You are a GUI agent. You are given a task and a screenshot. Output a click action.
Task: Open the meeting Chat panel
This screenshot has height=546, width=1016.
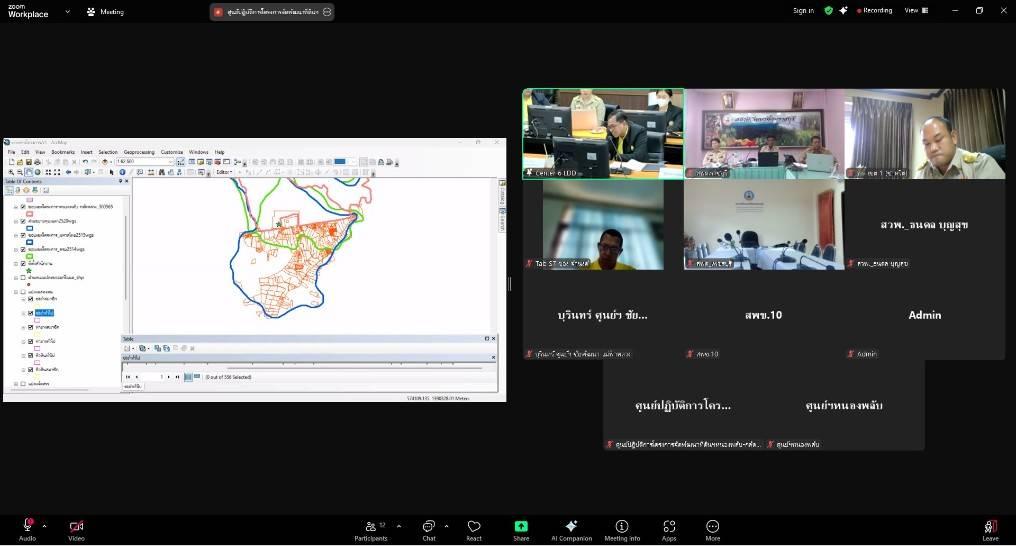428,527
